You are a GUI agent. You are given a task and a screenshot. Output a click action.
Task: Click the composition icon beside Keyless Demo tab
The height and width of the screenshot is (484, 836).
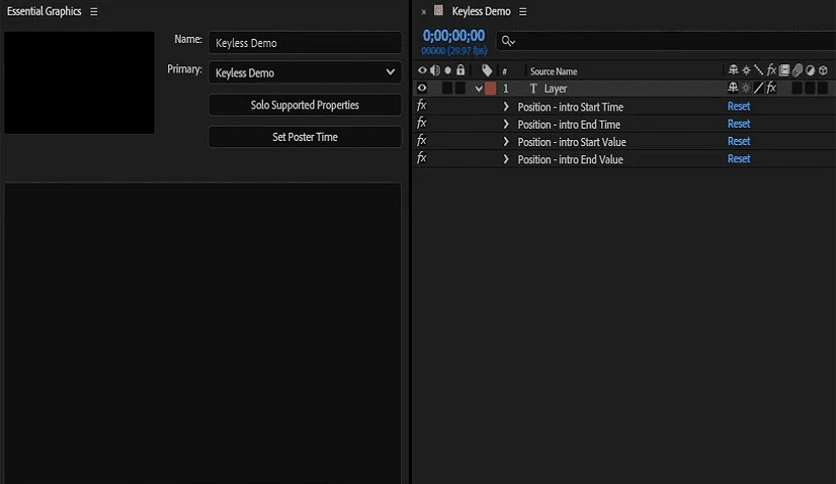[x=438, y=10]
